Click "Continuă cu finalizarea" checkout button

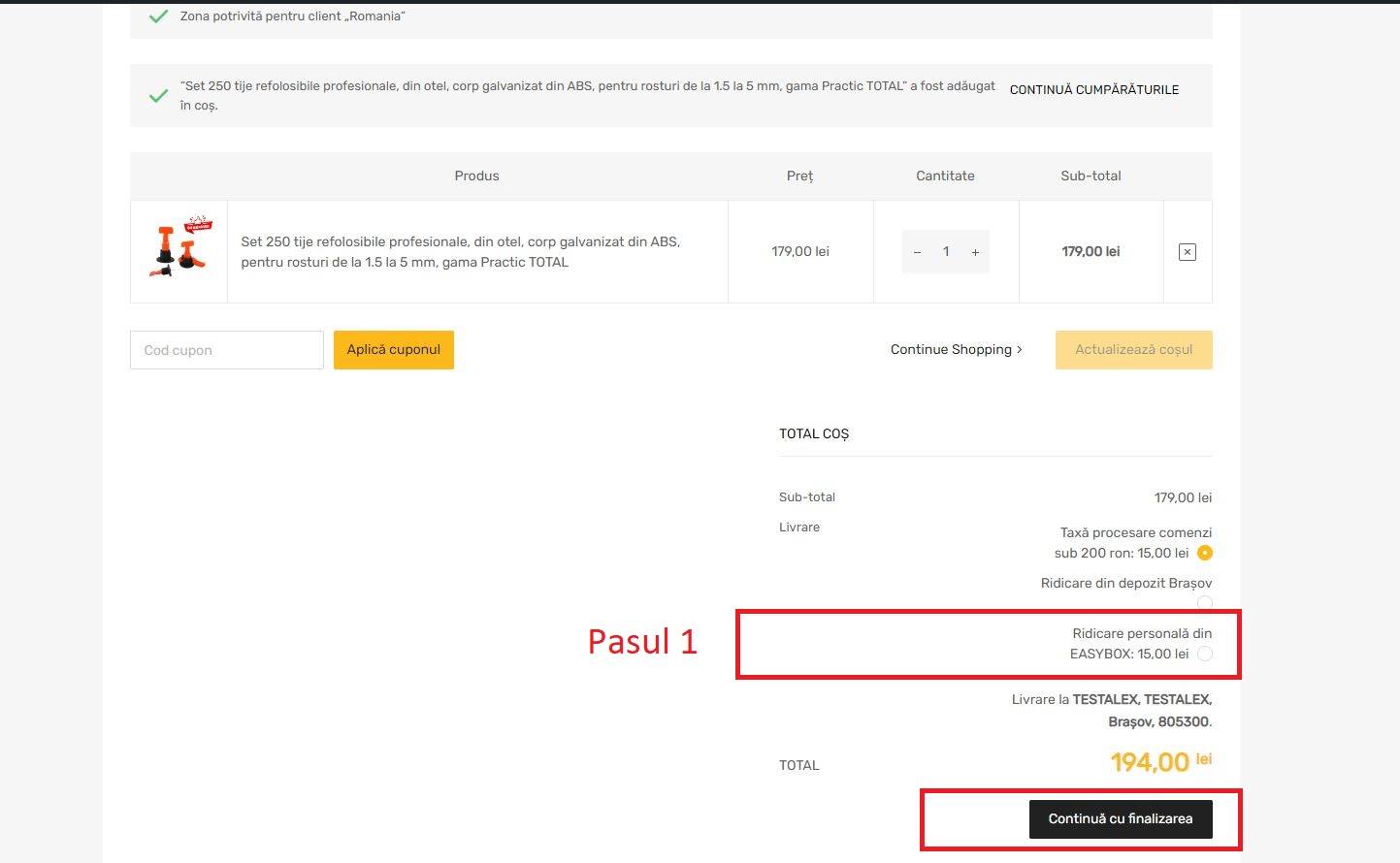[x=1120, y=818]
